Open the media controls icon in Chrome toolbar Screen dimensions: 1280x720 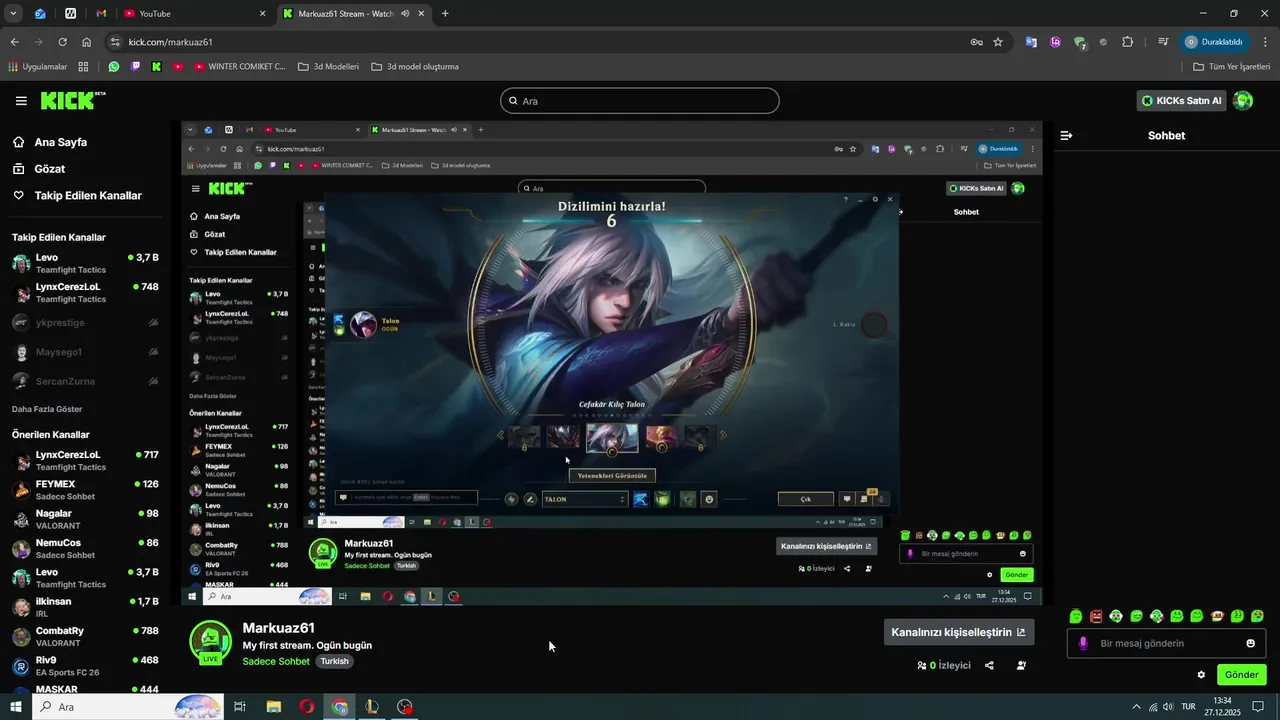coord(1163,42)
